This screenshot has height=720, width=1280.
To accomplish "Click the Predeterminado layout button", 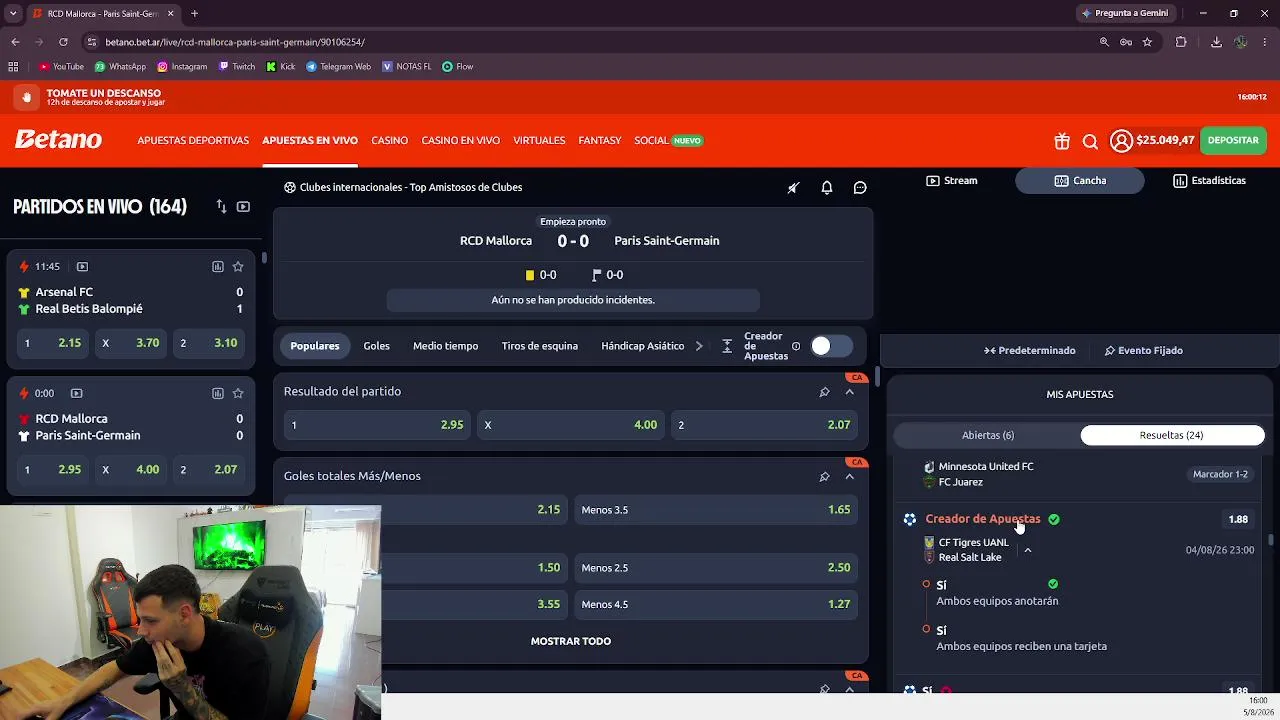I will click(x=1030, y=351).
